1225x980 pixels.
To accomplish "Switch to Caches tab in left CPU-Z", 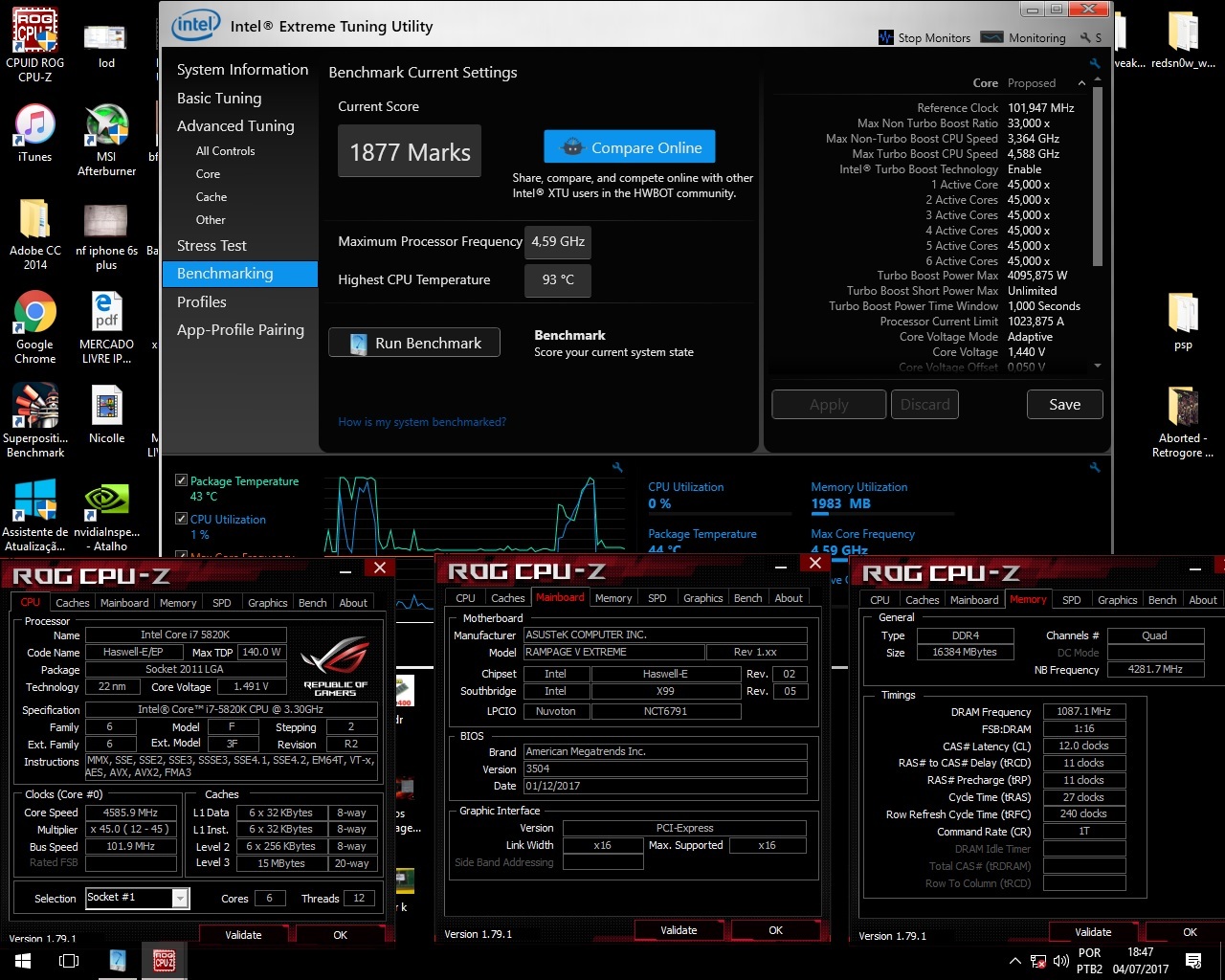I will pos(72,603).
